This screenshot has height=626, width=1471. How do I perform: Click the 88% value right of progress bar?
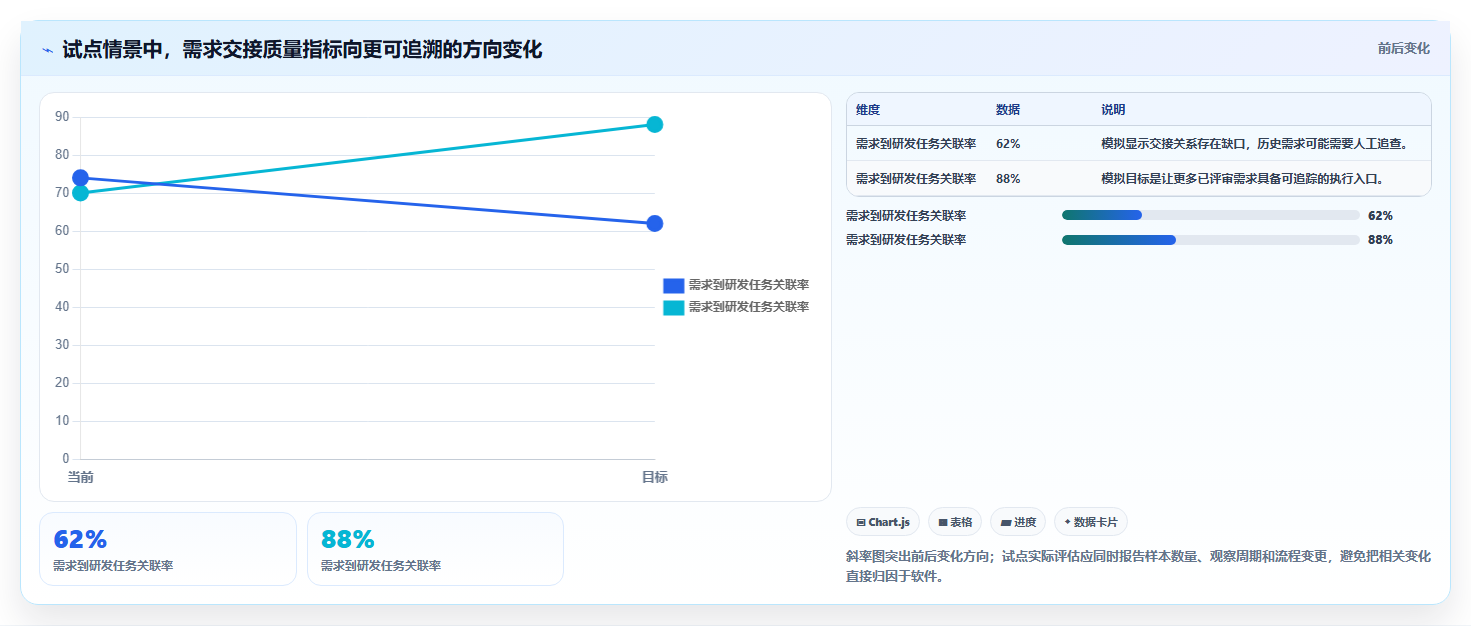pyautogui.click(x=1380, y=240)
